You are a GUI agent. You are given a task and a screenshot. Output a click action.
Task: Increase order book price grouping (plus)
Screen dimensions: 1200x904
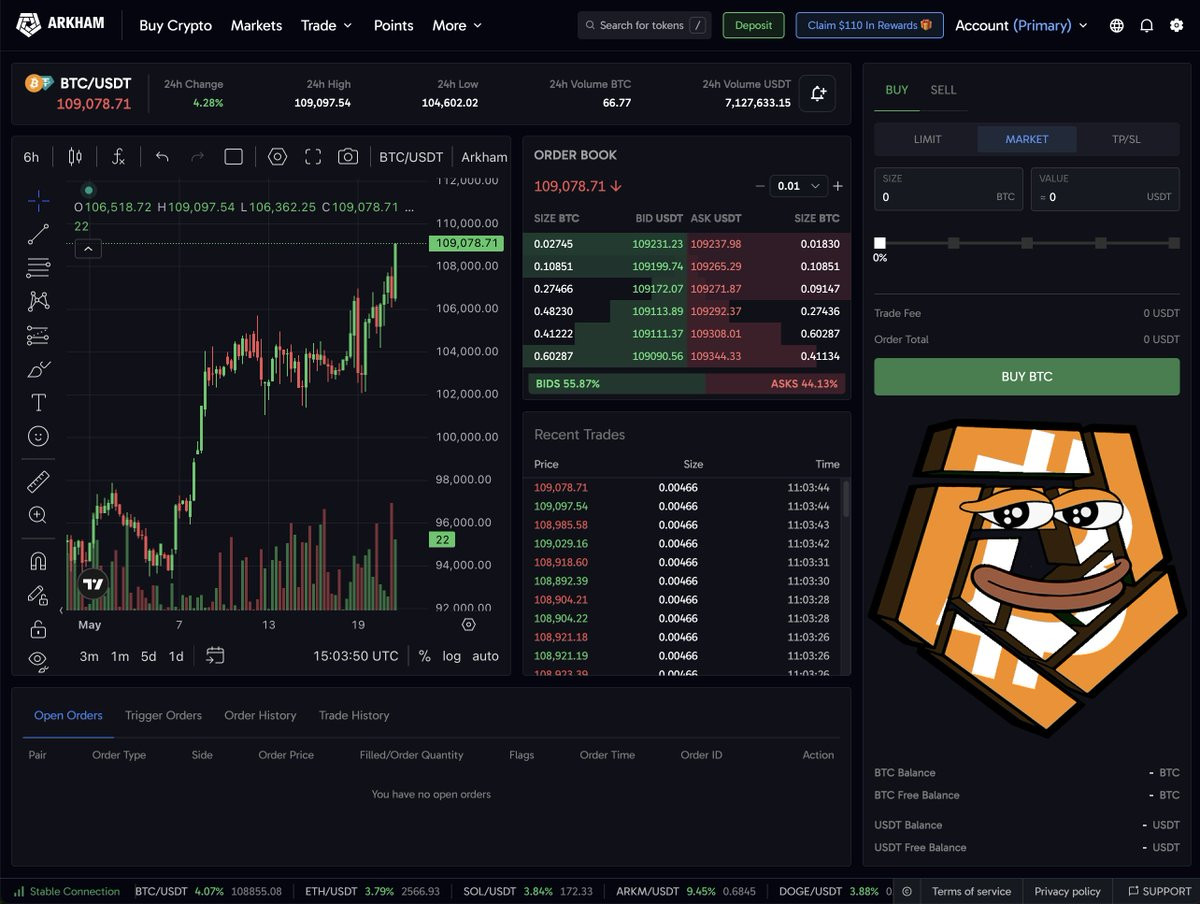tap(838, 186)
